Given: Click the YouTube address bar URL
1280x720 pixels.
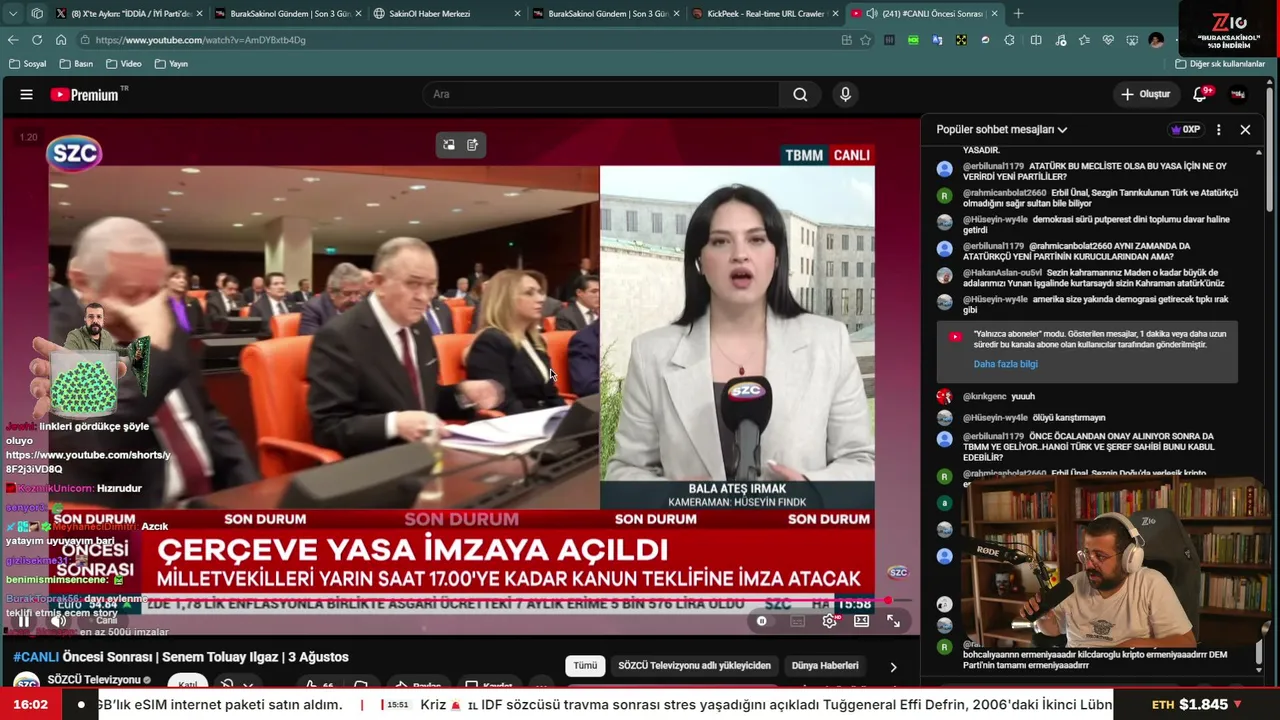Looking at the screenshot, I should click(200, 40).
